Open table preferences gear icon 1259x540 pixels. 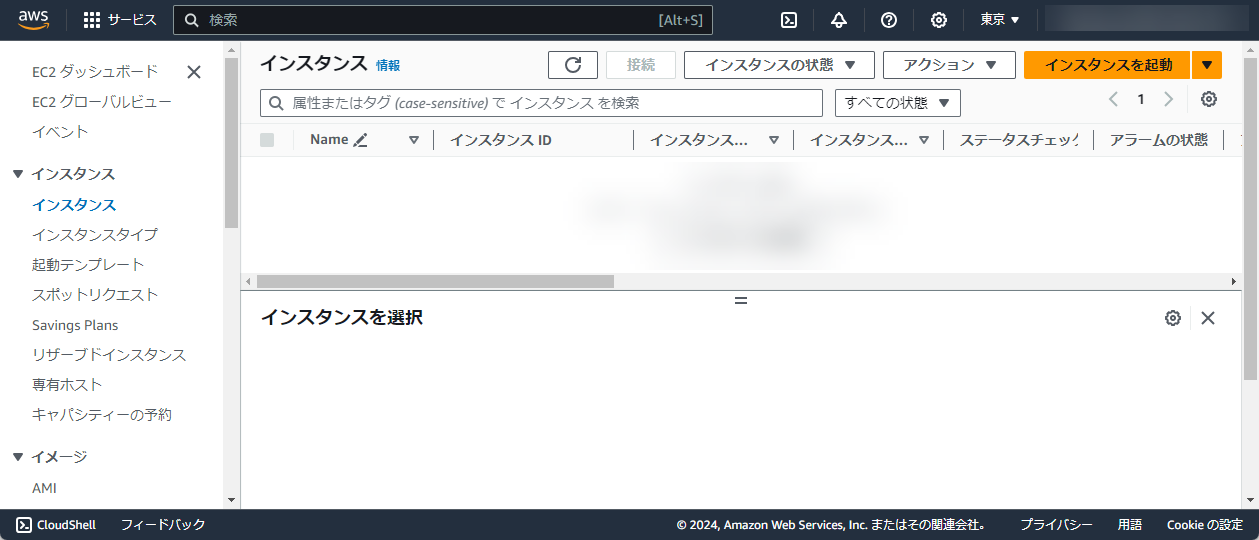point(1209,99)
